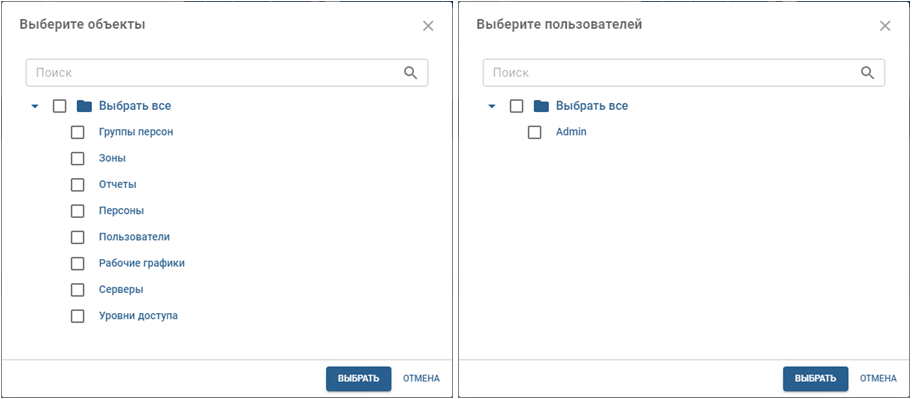This screenshot has height=399, width=912.
Task: Focus the search field in users dialog
Action: pos(684,73)
